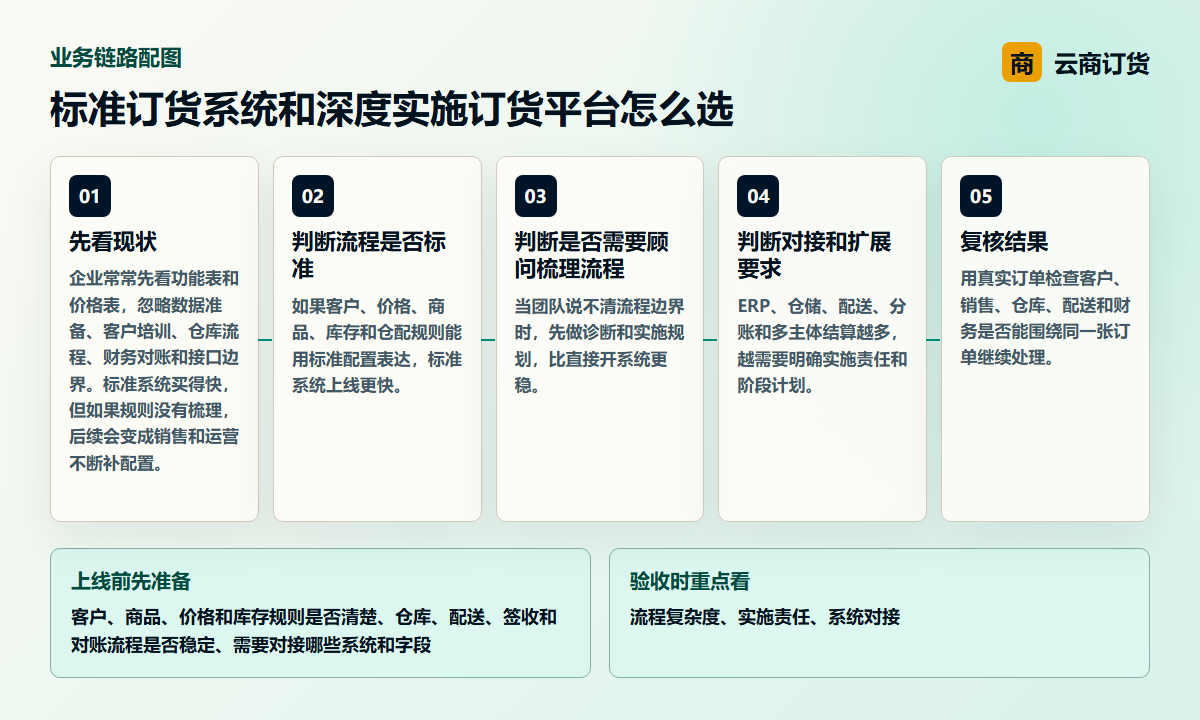Select the 05 step number badge
The image size is (1200, 720).
click(981, 196)
